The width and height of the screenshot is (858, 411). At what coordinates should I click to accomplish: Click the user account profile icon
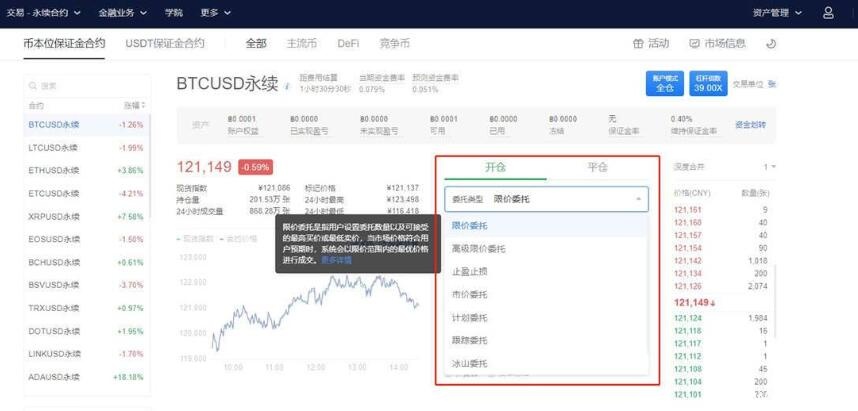click(828, 13)
